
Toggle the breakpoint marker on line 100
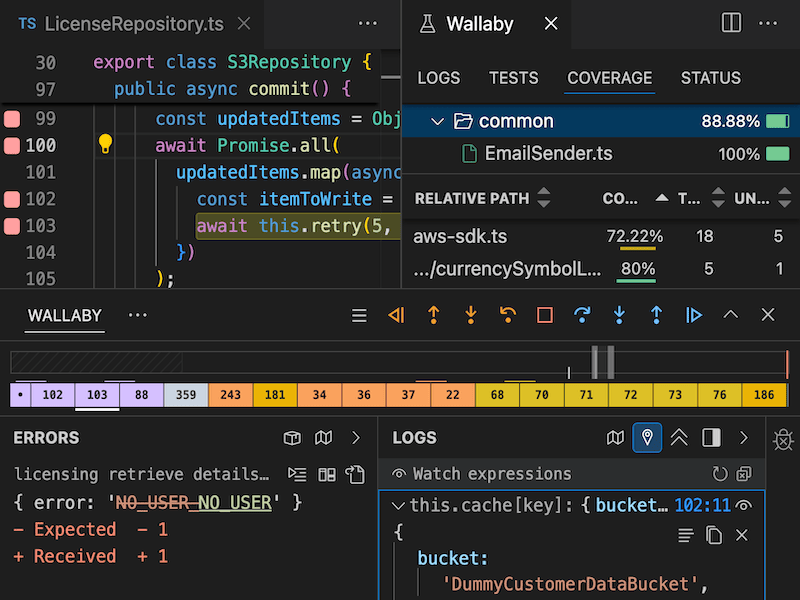click(12, 146)
